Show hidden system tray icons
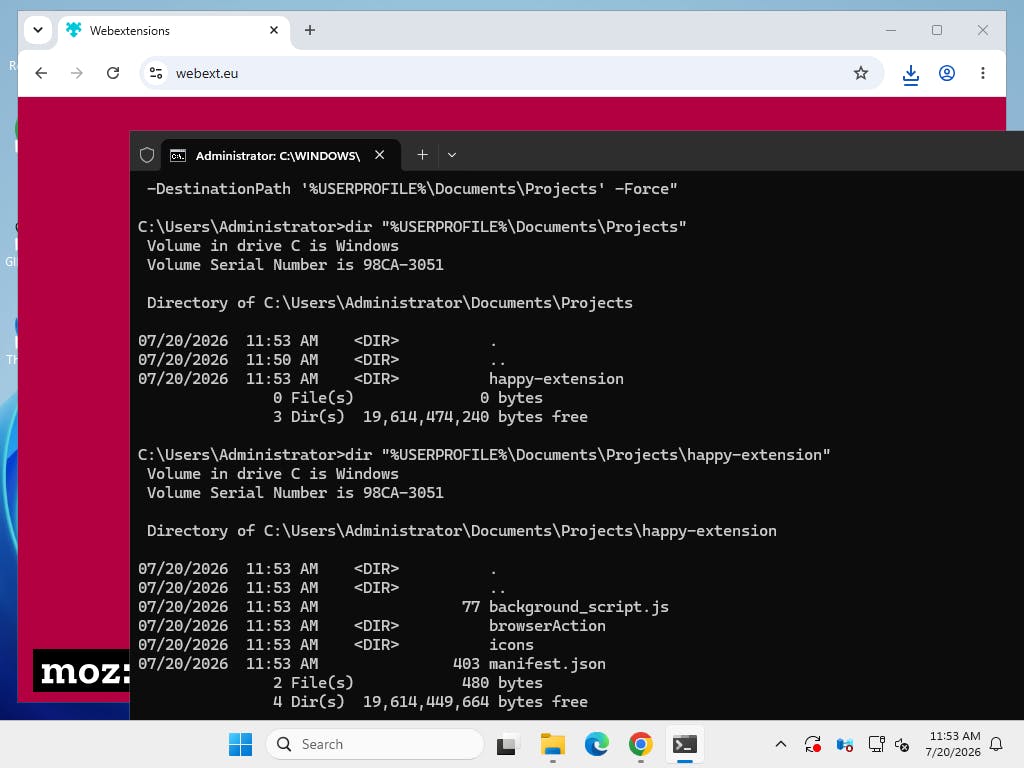This screenshot has height=768, width=1024. 780,744
